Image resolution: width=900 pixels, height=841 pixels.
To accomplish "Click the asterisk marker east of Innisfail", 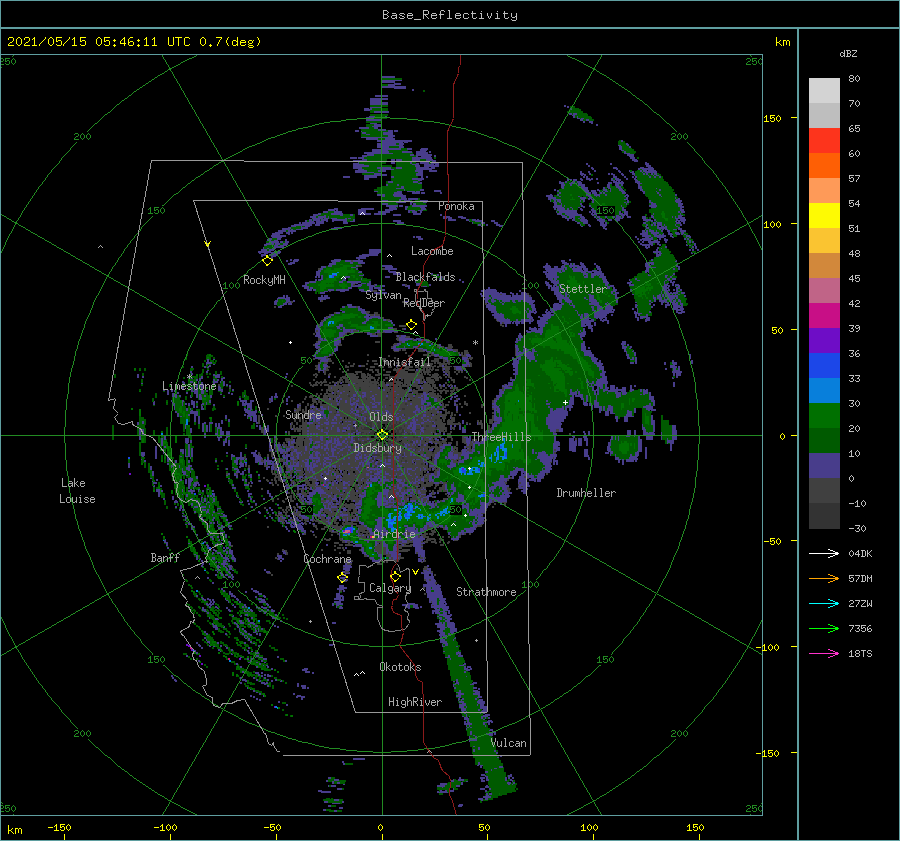I will coord(475,343).
